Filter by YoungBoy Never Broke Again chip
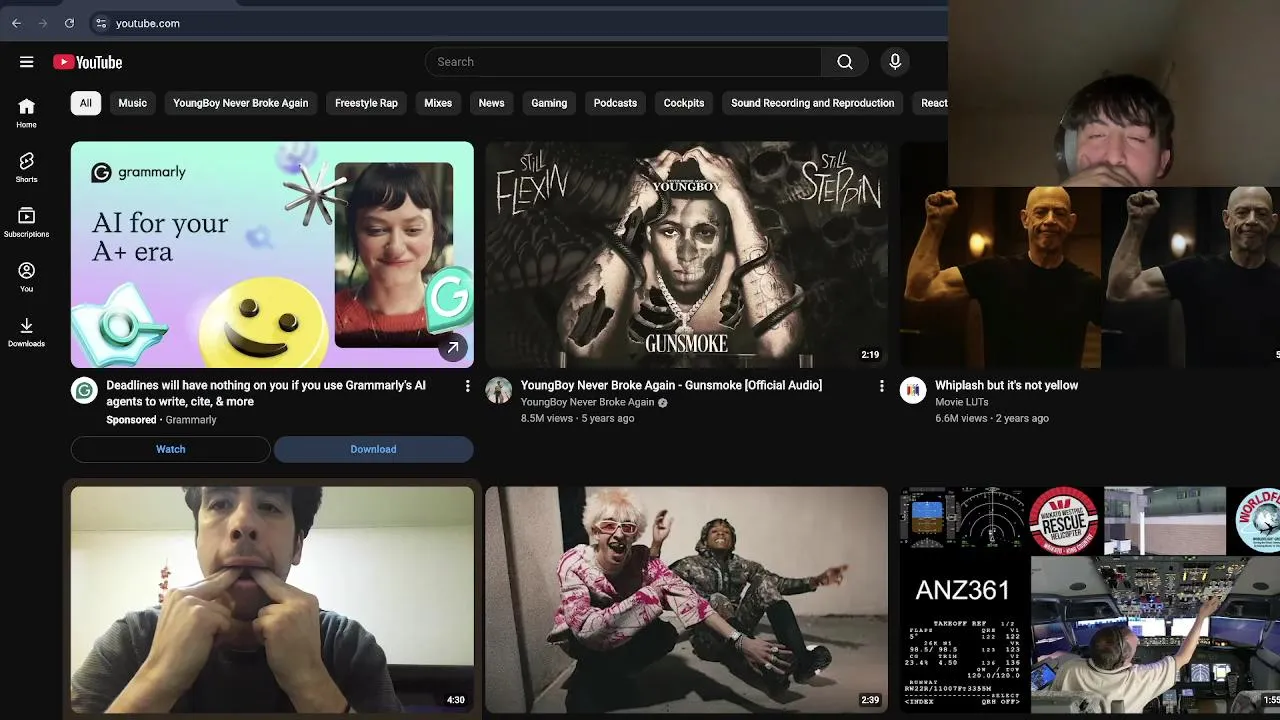Screen dimensions: 1280x720 pos(240,103)
